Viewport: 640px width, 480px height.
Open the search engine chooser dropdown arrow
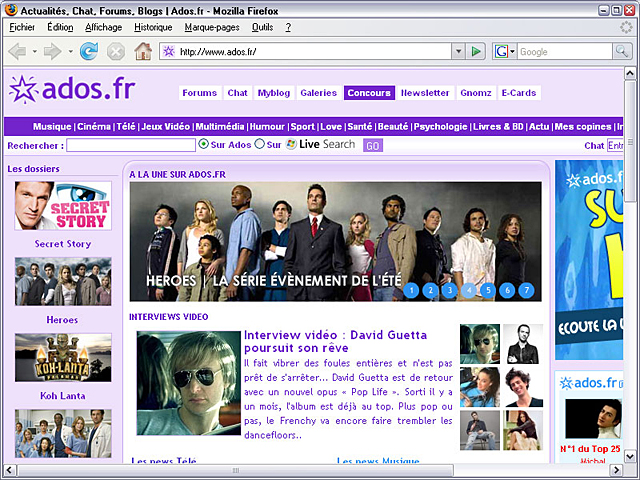click(512, 51)
